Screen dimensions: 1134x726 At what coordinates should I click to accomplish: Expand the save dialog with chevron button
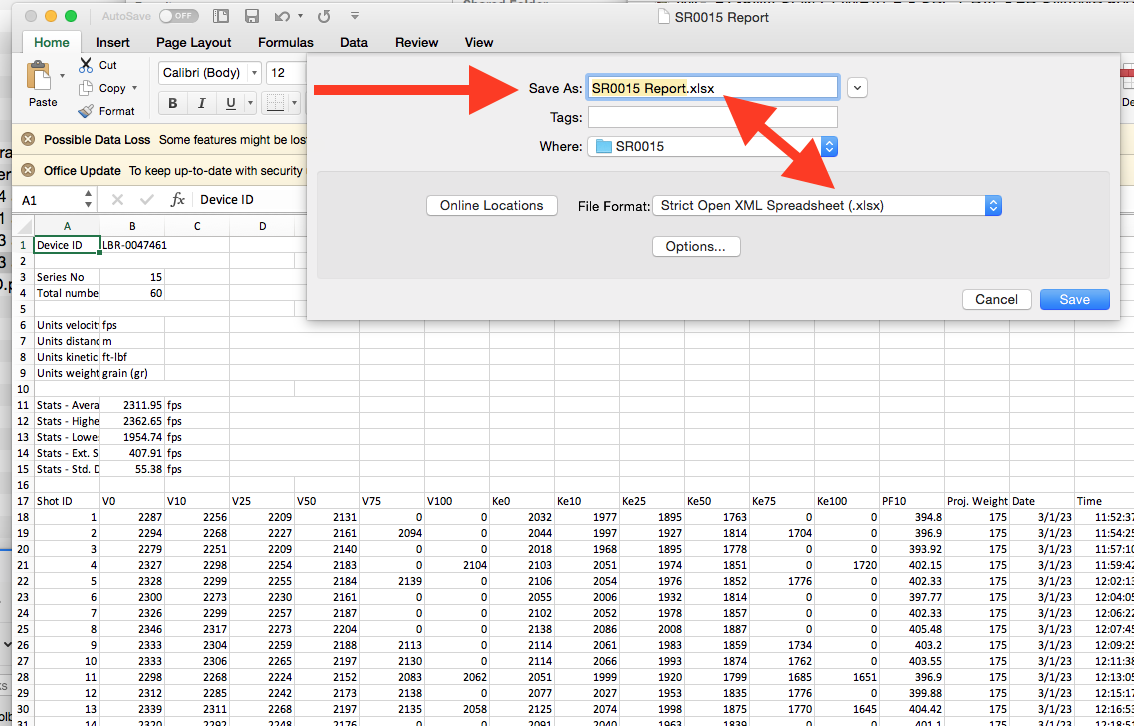pos(857,88)
